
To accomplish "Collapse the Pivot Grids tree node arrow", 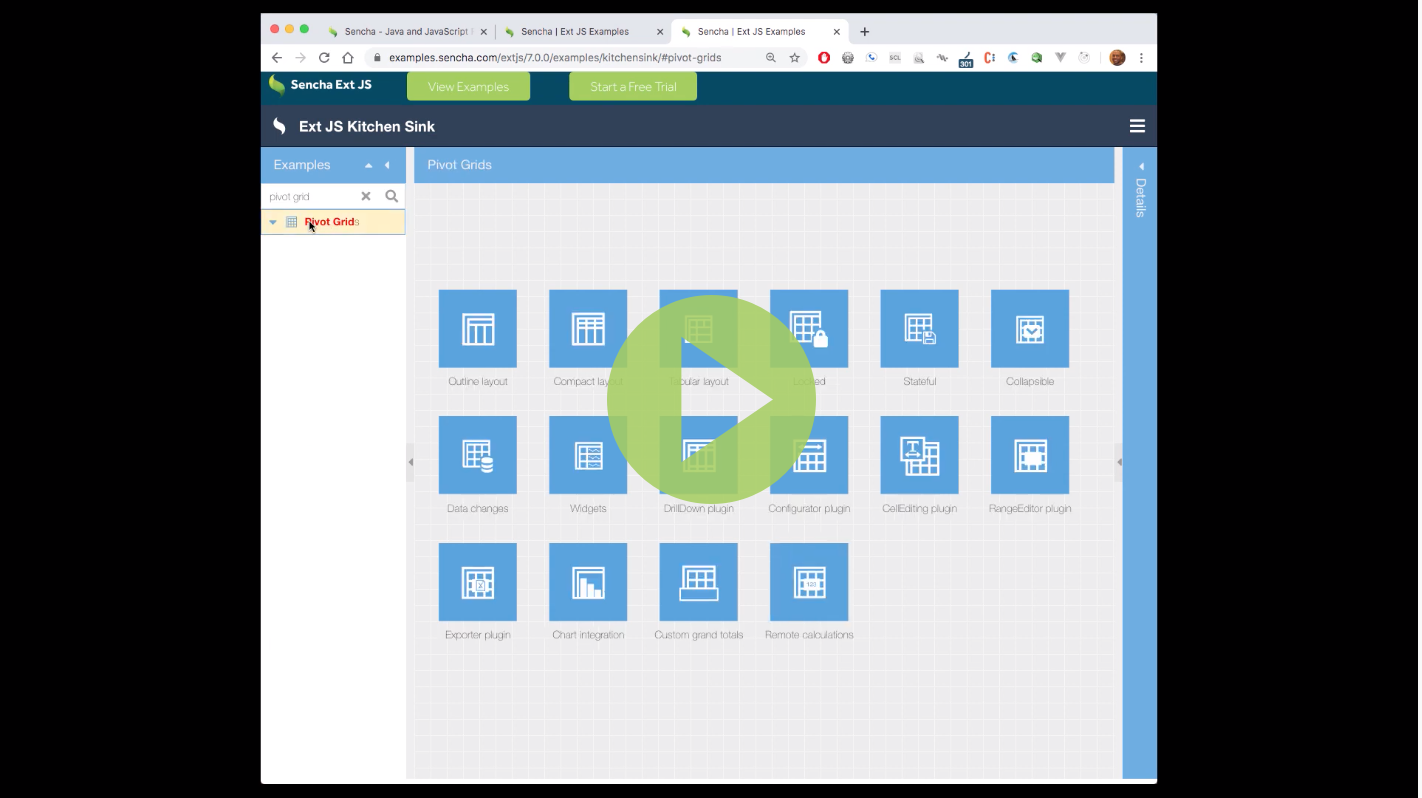I will point(273,222).
